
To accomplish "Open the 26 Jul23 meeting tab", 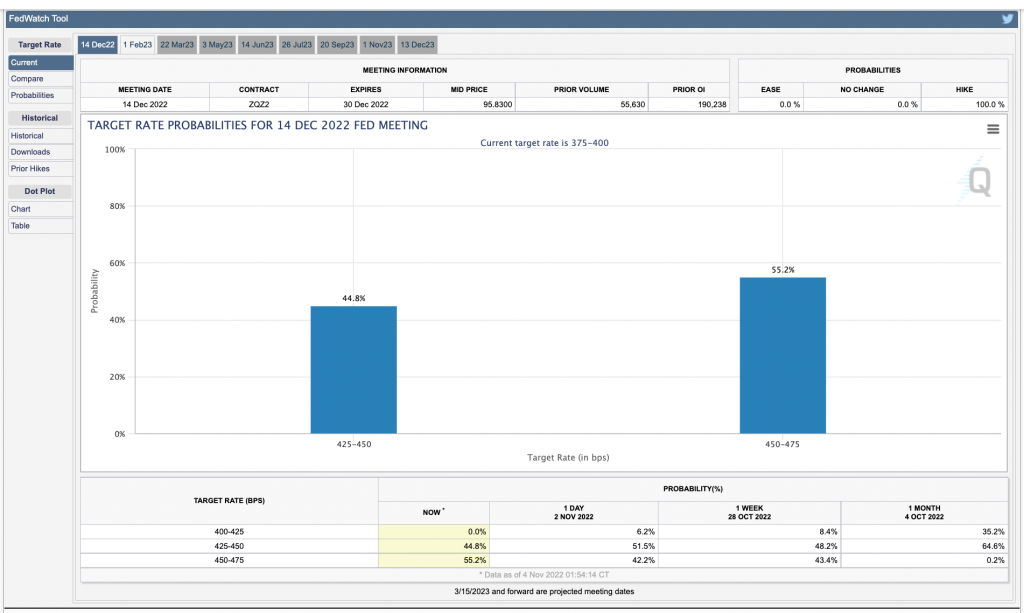I will [x=297, y=45].
